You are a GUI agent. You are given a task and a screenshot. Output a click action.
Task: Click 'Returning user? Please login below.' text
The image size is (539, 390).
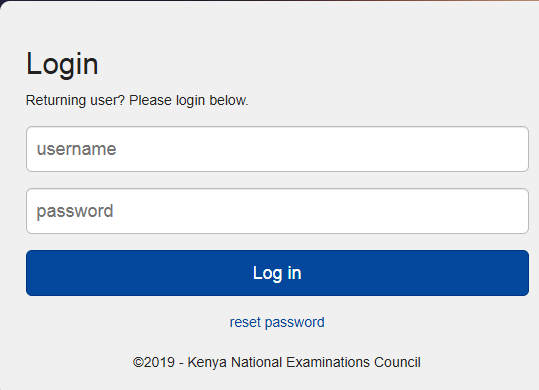[x=137, y=100]
